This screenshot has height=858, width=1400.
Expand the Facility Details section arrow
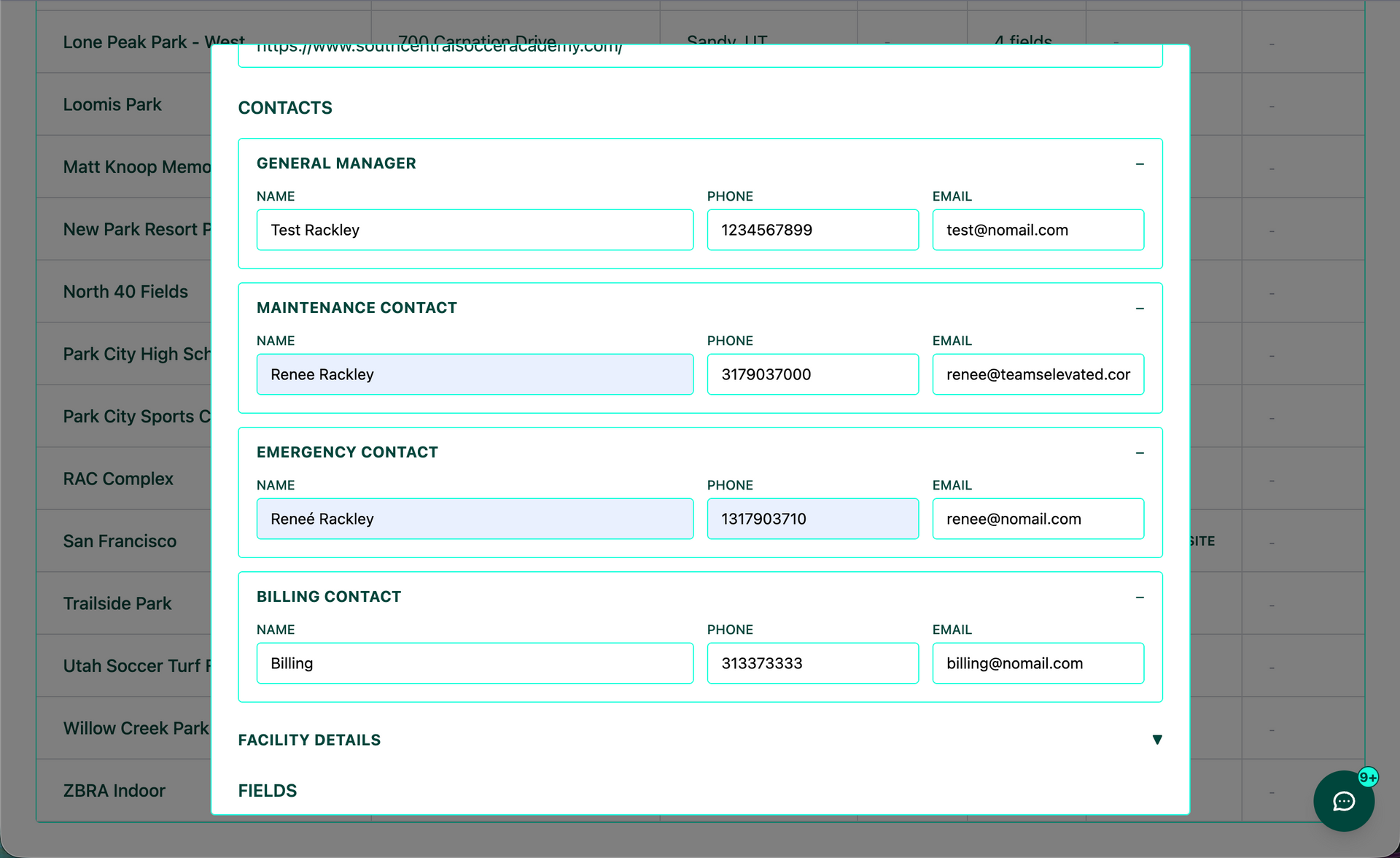1156,740
